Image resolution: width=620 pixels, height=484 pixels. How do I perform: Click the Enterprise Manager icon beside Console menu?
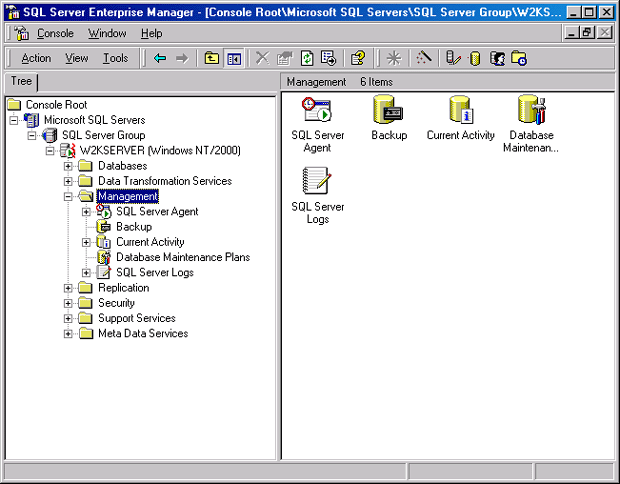pyautogui.click(x=22, y=34)
